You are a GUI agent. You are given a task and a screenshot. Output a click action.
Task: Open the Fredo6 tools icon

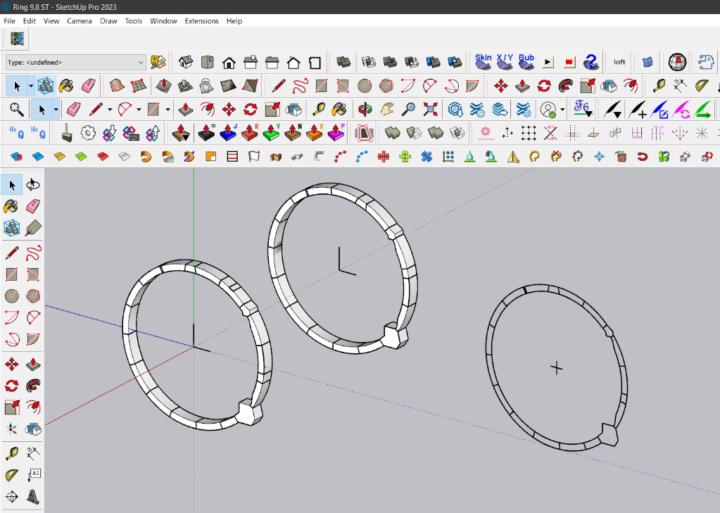click(x=582, y=109)
